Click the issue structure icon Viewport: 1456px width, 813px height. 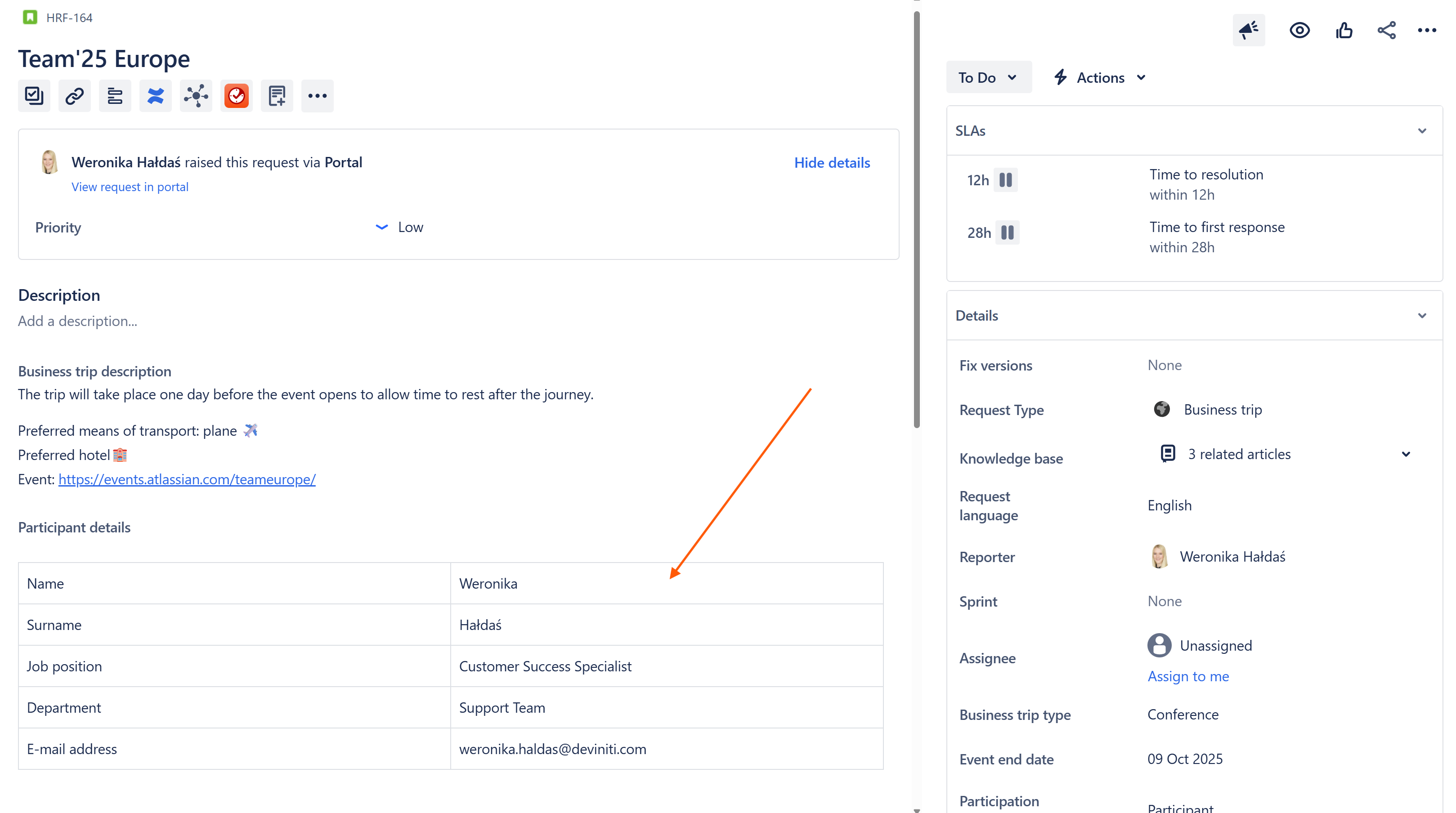(115, 95)
